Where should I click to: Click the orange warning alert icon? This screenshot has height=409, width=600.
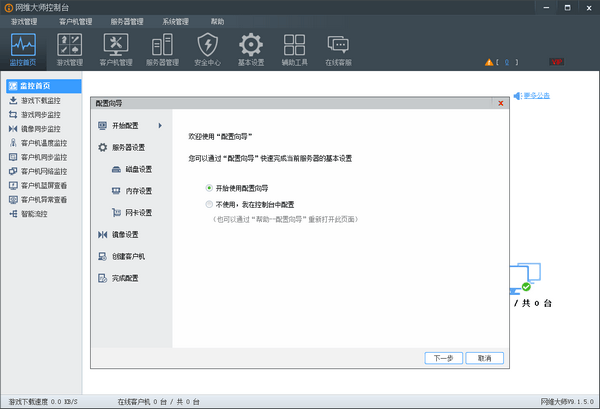[x=490, y=62]
